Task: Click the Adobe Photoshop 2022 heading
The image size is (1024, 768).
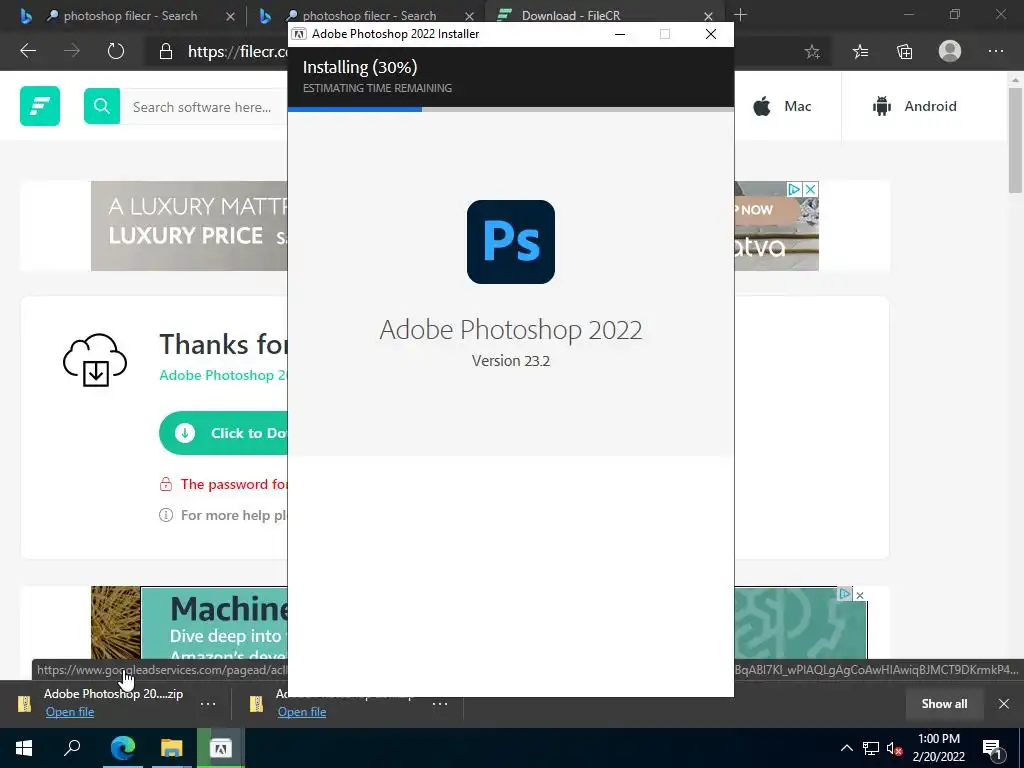Action: click(511, 330)
